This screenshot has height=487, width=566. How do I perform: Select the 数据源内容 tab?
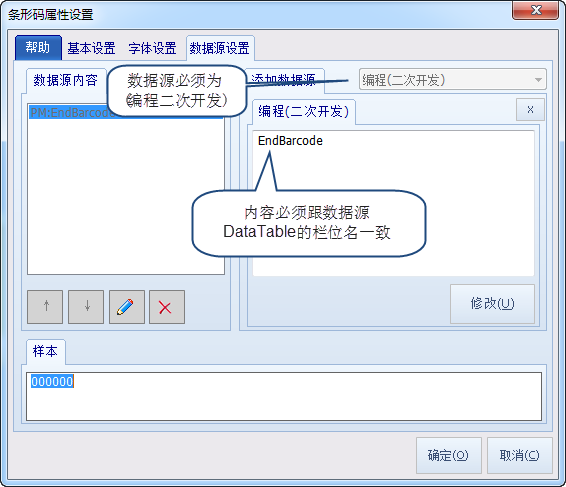[x=66, y=80]
